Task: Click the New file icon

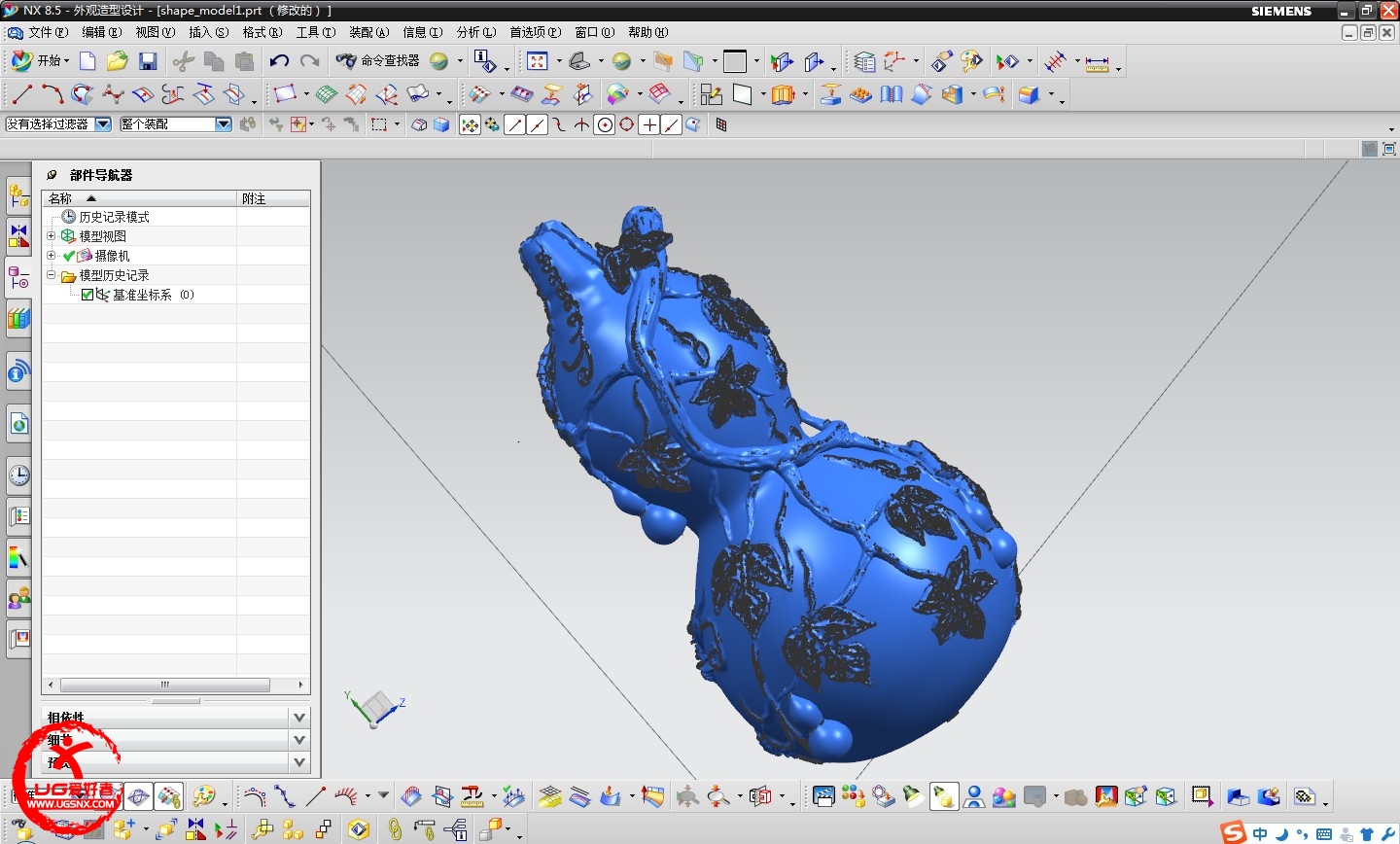Action: click(87, 61)
